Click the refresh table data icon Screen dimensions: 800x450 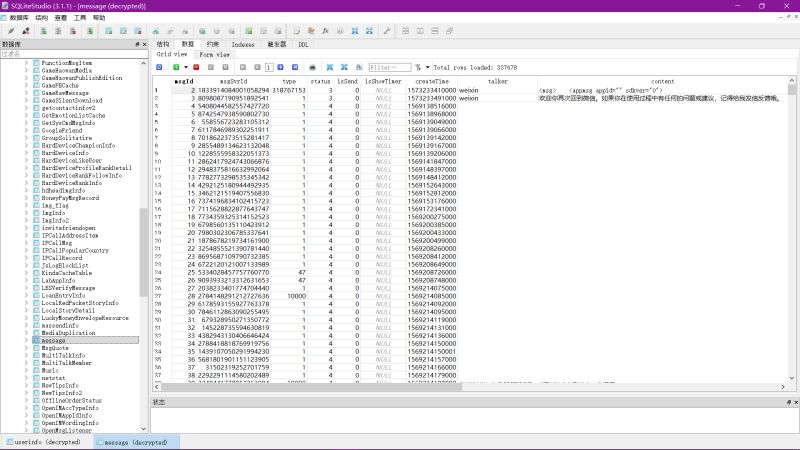(x=159, y=67)
